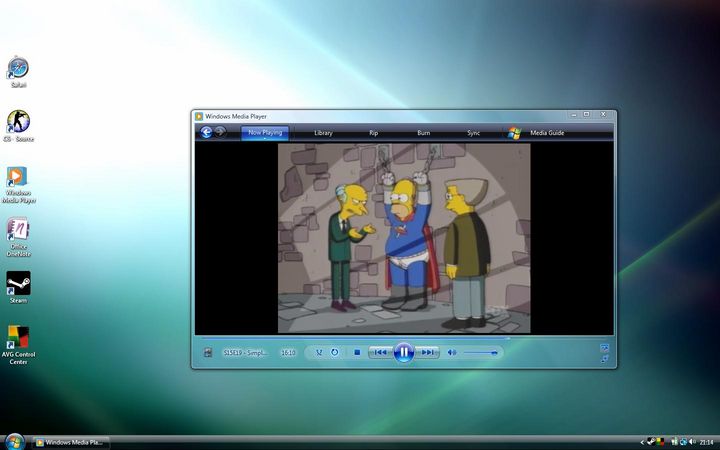Click the Media Player title bar icon
The height and width of the screenshot is (450, 720).
pyautogui.click(x=199, y=116)
